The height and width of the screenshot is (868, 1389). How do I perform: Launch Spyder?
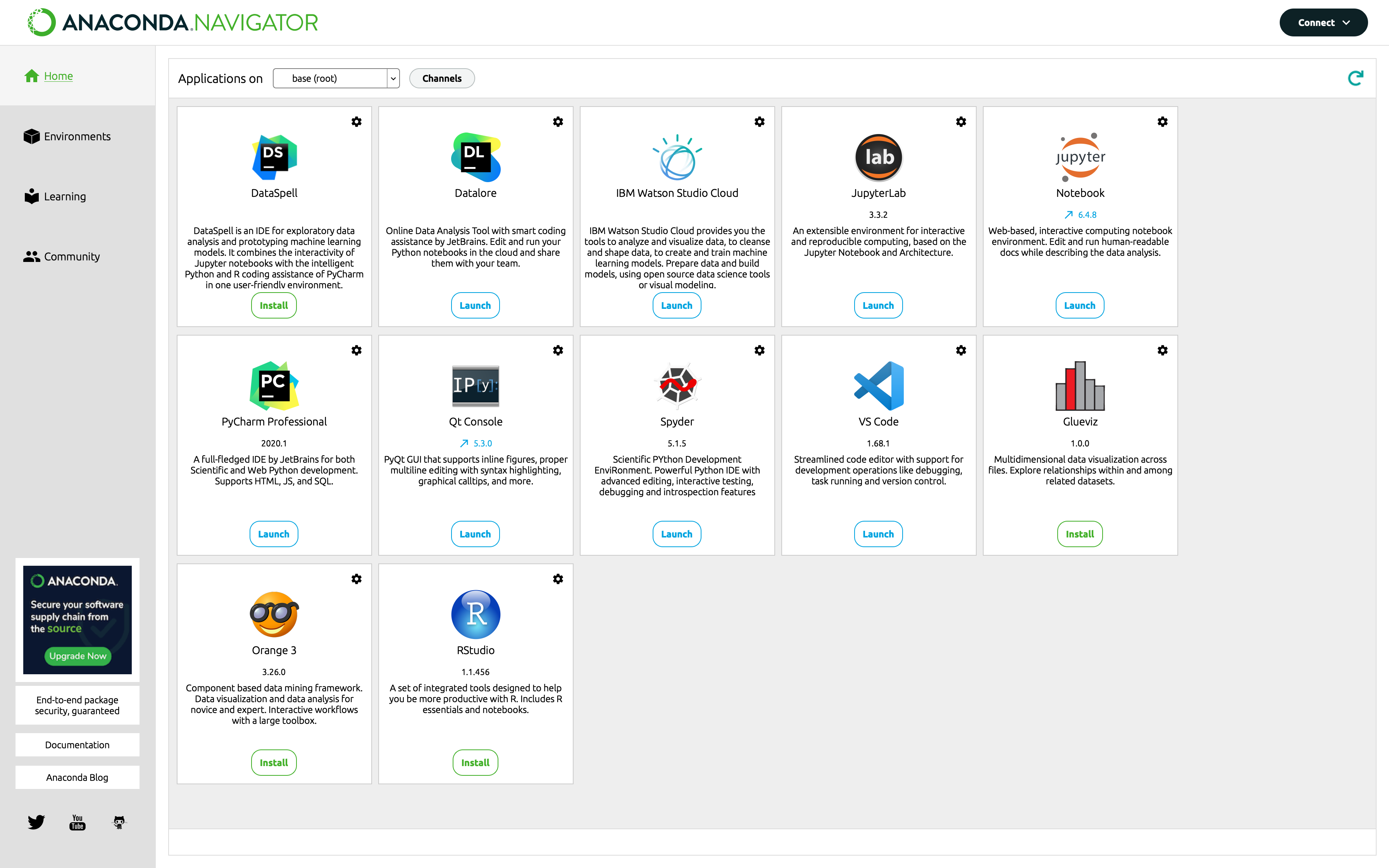(x=677, y=534)
